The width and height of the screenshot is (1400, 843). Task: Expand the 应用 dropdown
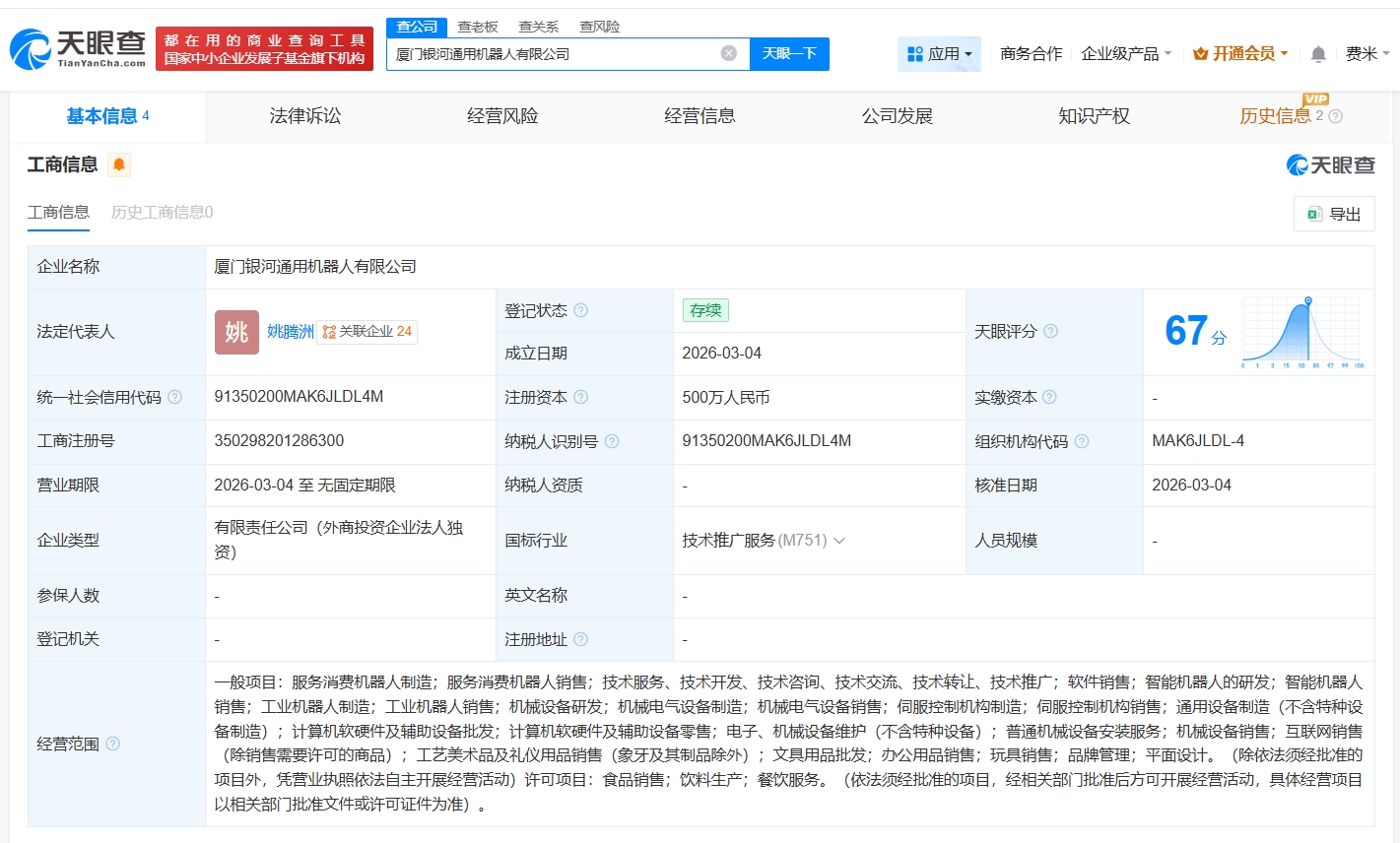coord(939,53)
